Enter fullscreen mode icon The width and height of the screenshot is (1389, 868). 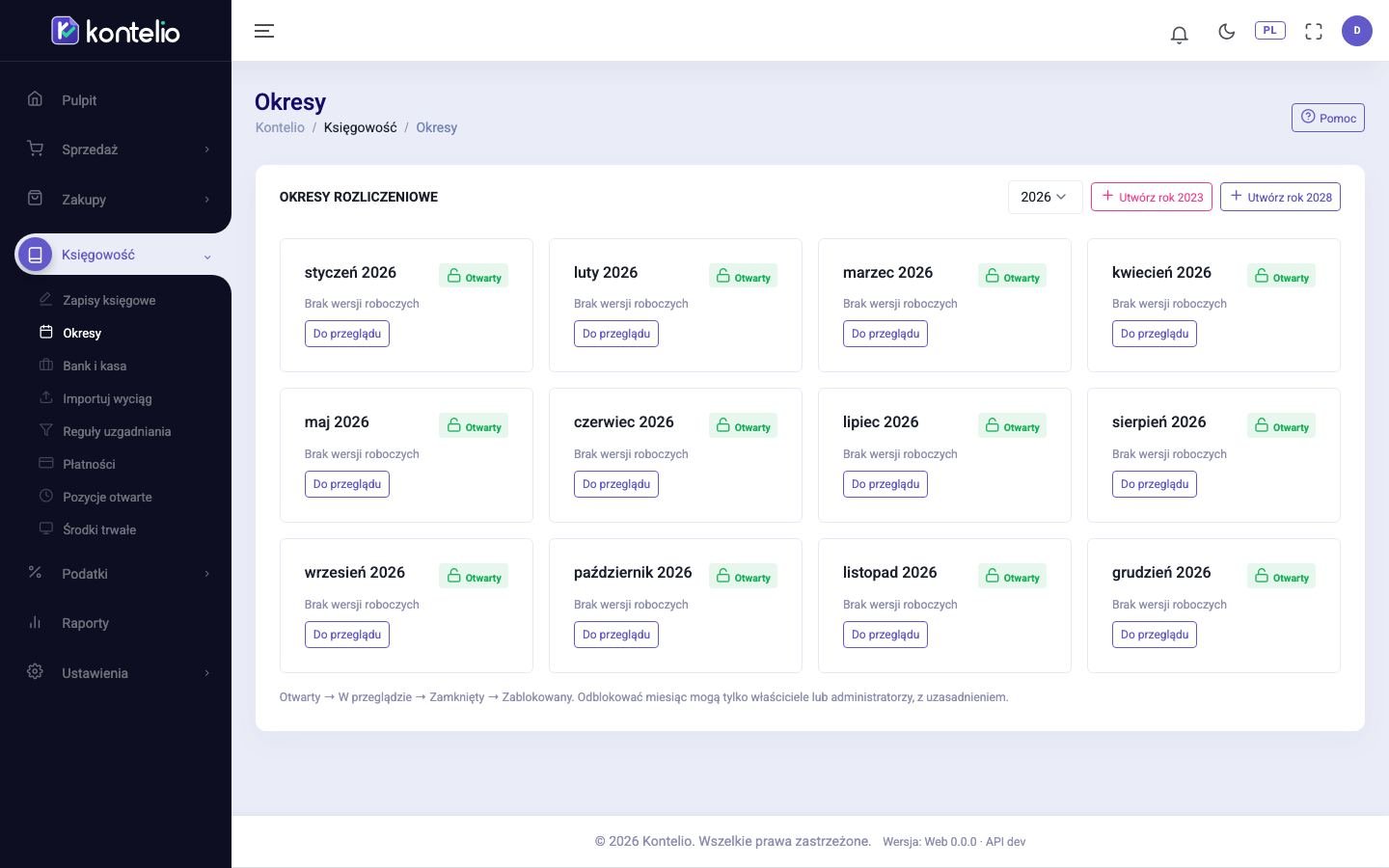pyautogui.click(x=1314, y=32)
